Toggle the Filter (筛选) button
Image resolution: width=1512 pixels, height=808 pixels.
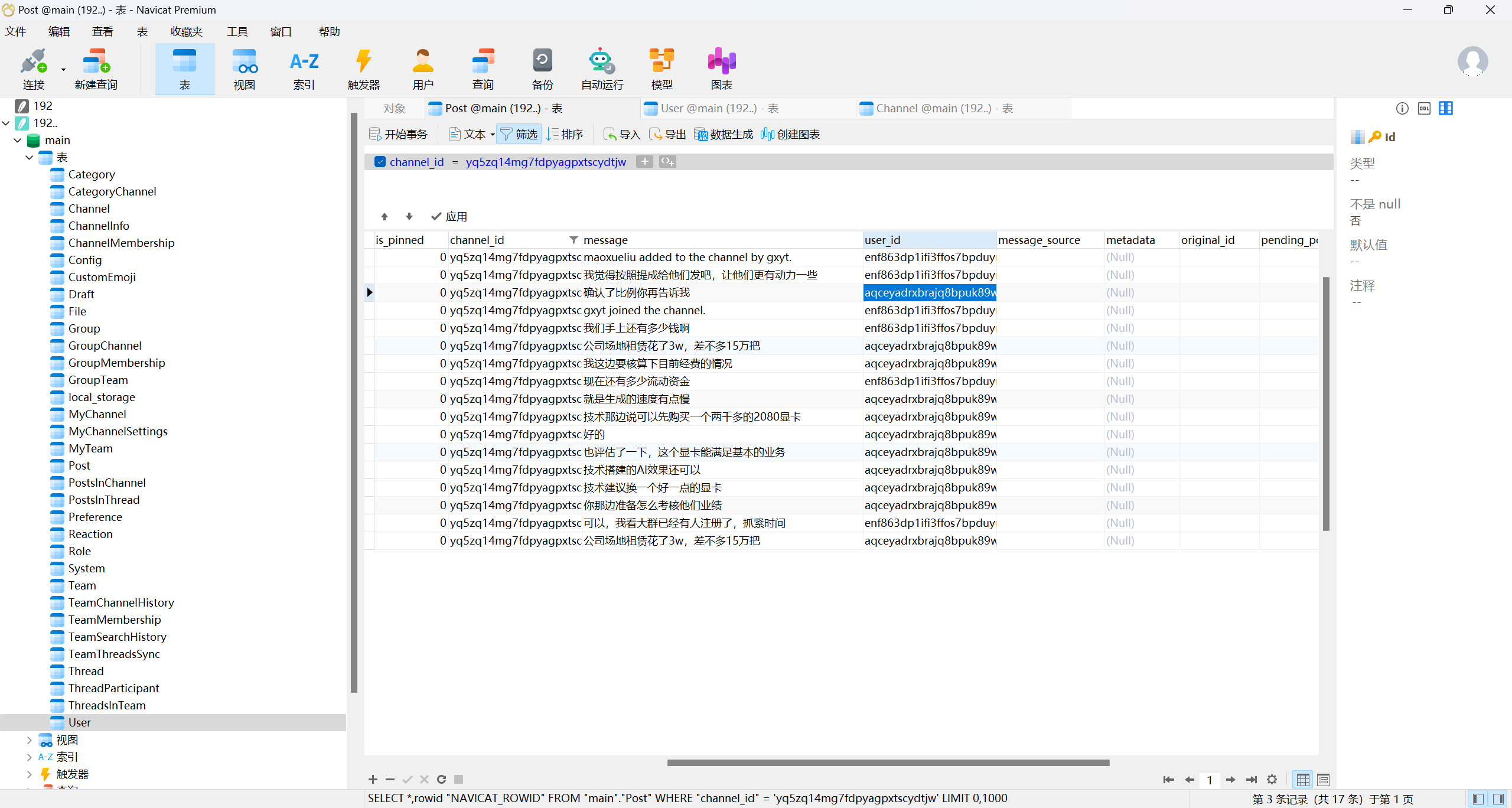pos(519,135)
